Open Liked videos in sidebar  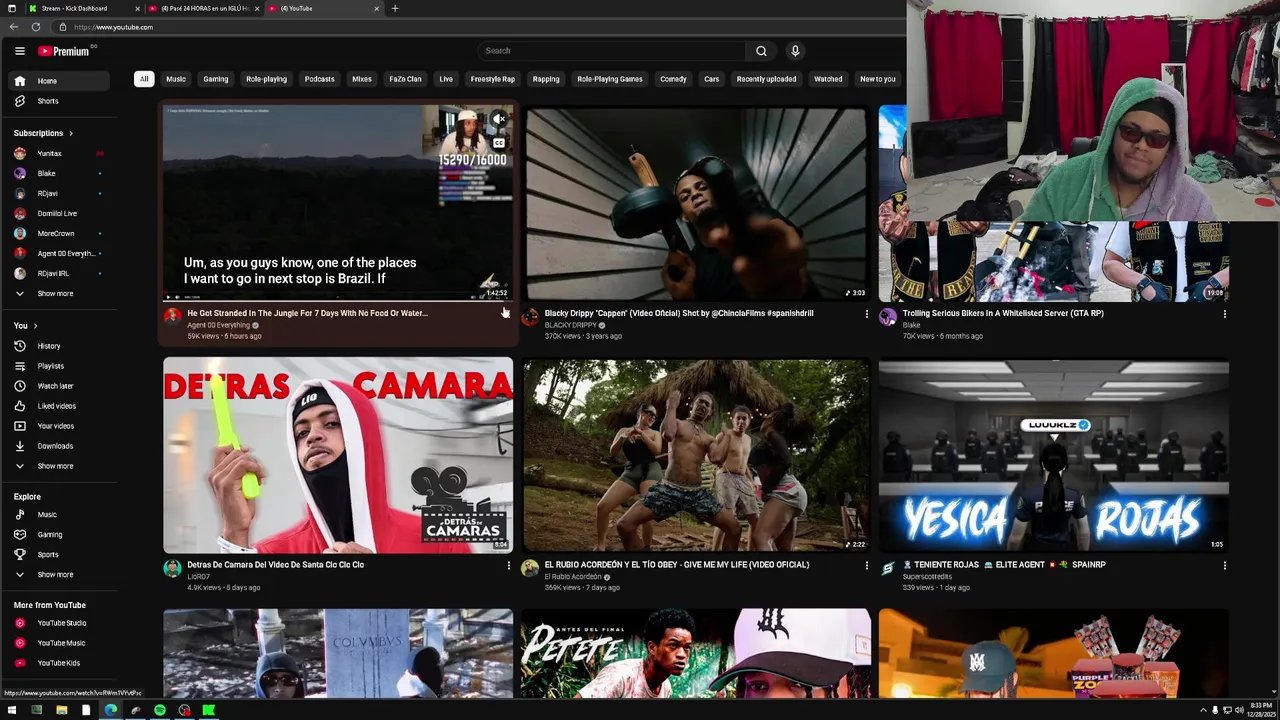60,406
